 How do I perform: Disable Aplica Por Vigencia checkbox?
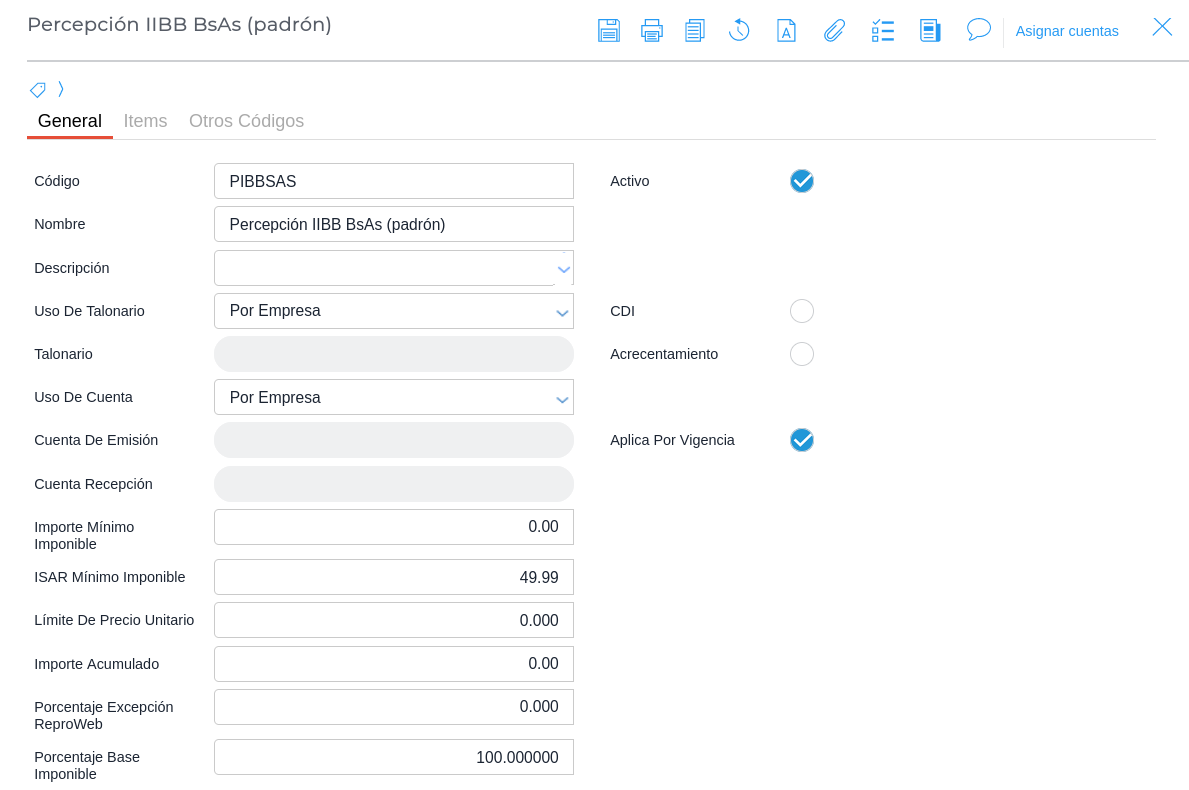[801, 440]
